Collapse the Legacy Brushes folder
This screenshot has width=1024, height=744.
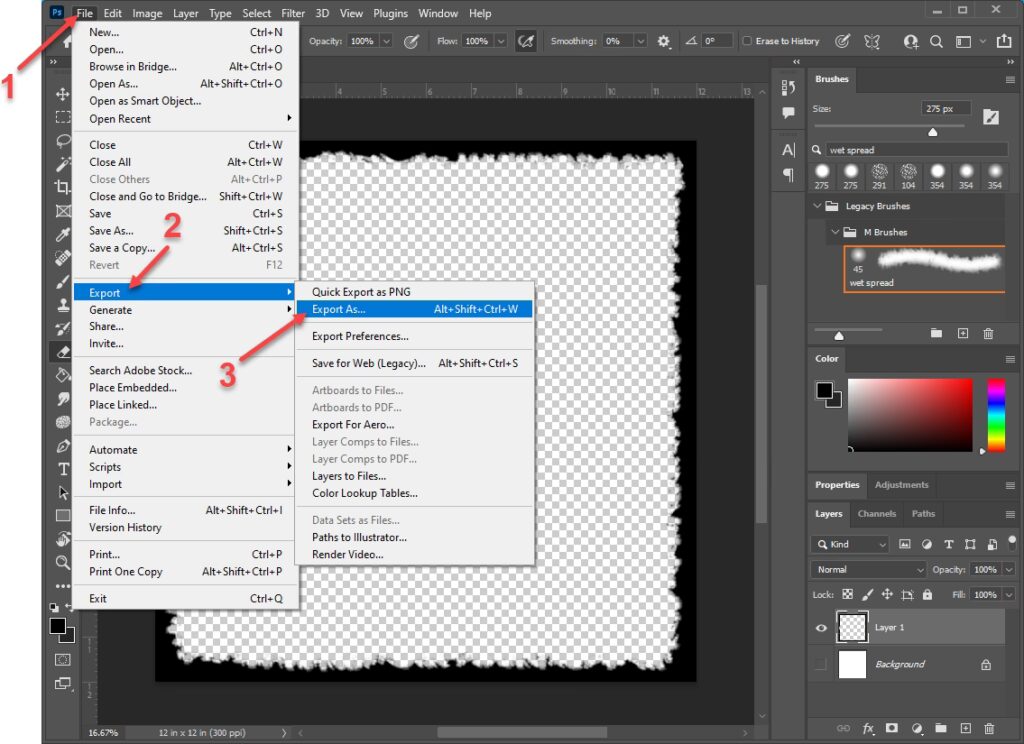(x=817, y=206)
